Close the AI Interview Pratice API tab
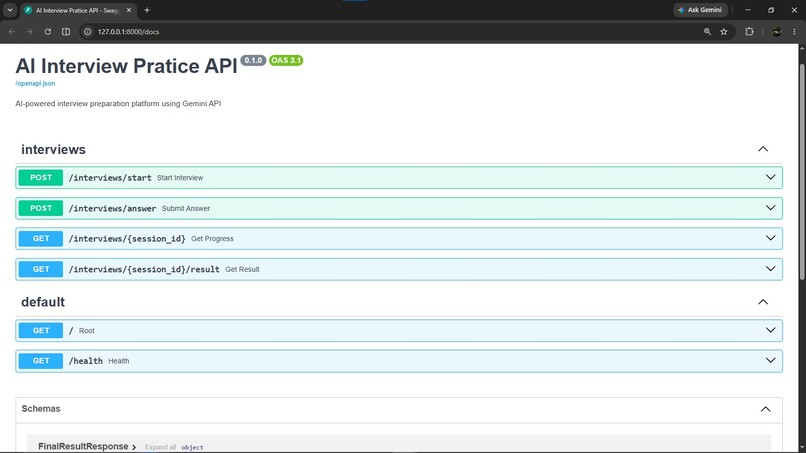 (129, 10)
